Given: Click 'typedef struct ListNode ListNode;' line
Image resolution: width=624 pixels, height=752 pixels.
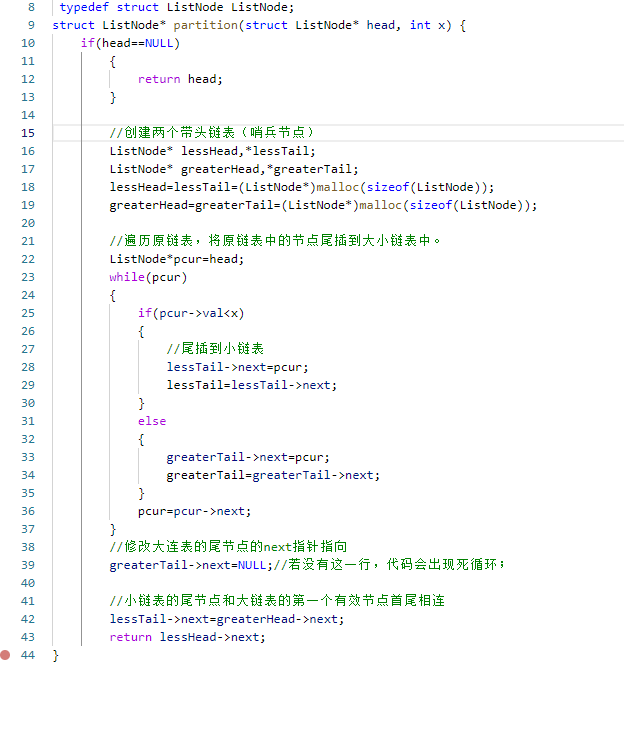Looking at the screenshot, I should click(177, 7).
